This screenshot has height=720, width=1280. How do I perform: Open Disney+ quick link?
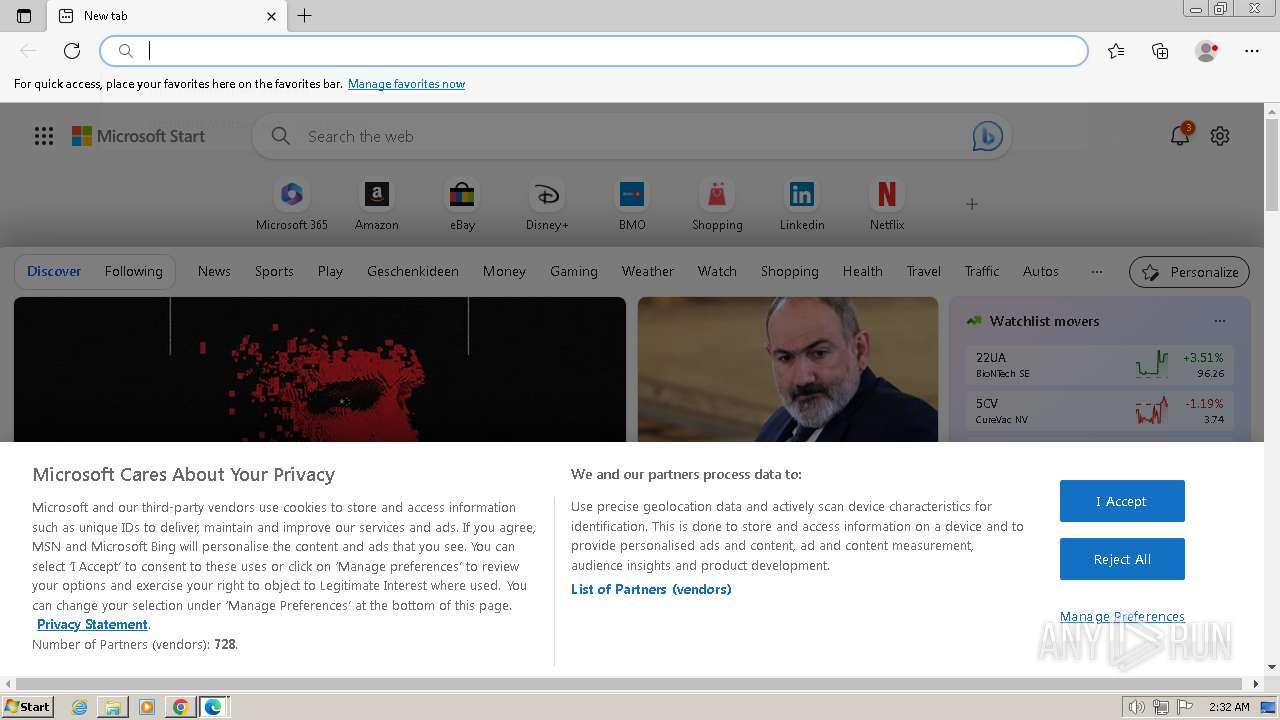[547, 205]
